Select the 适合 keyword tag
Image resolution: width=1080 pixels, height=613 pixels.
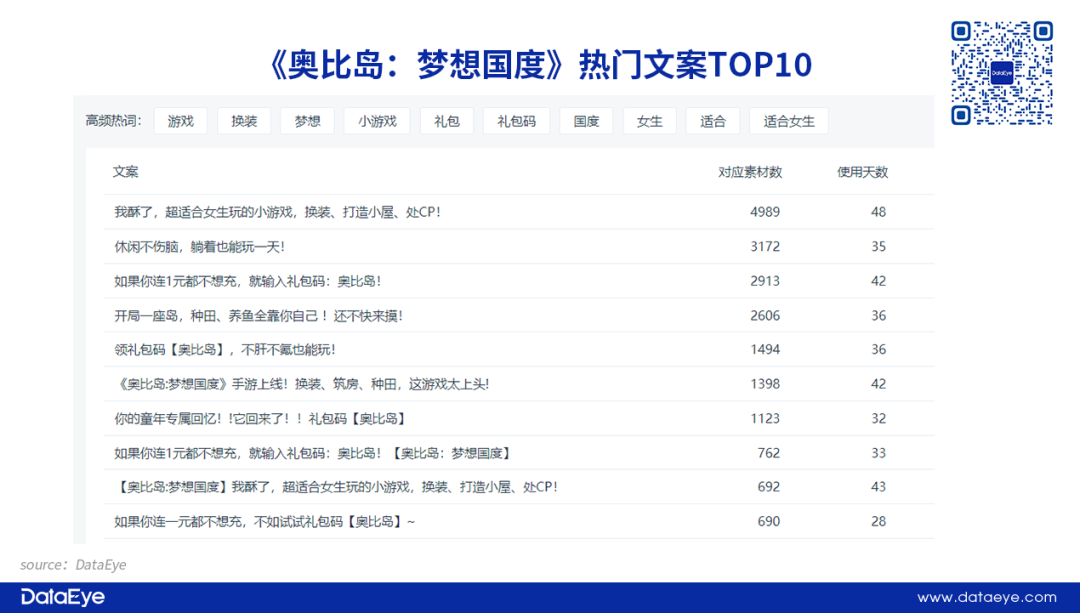(713, 121)
